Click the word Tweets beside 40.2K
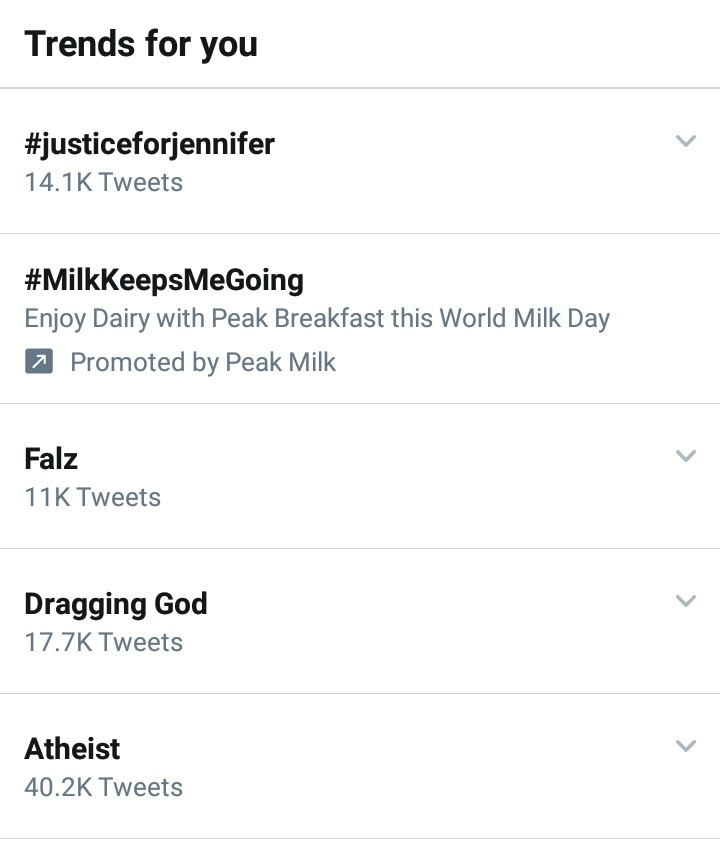Image resolution: width=720 pixels, height=841 pixels. pos(141,787)
